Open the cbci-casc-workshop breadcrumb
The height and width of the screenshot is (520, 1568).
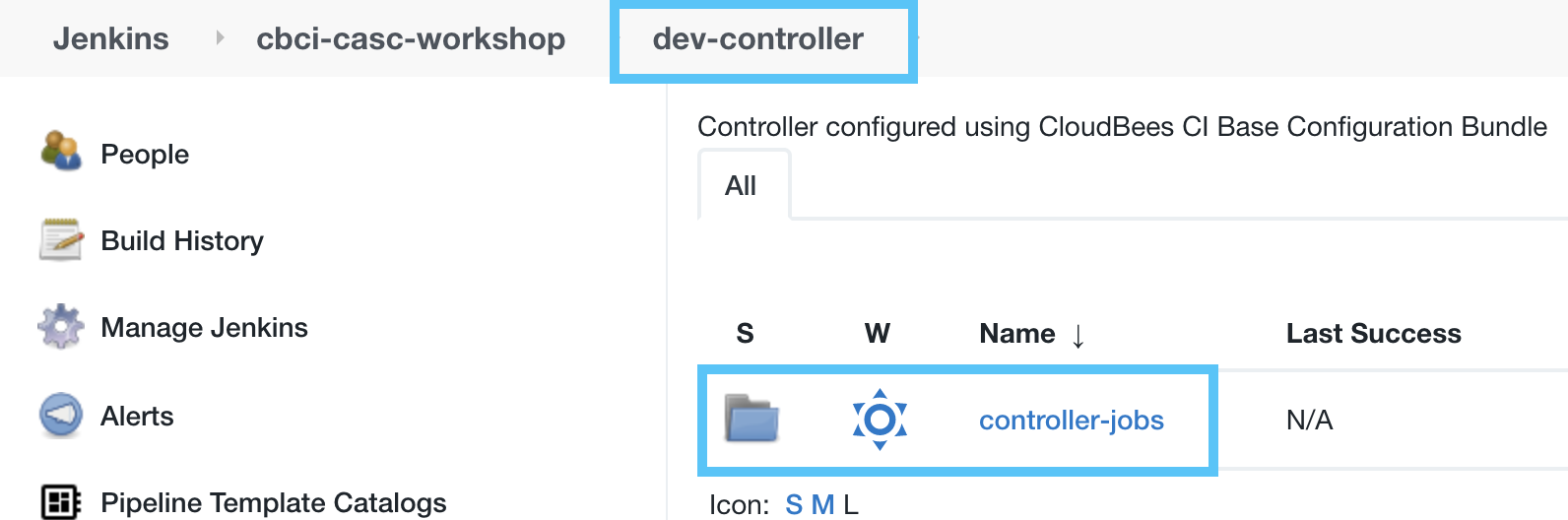[x=411, y=38]
